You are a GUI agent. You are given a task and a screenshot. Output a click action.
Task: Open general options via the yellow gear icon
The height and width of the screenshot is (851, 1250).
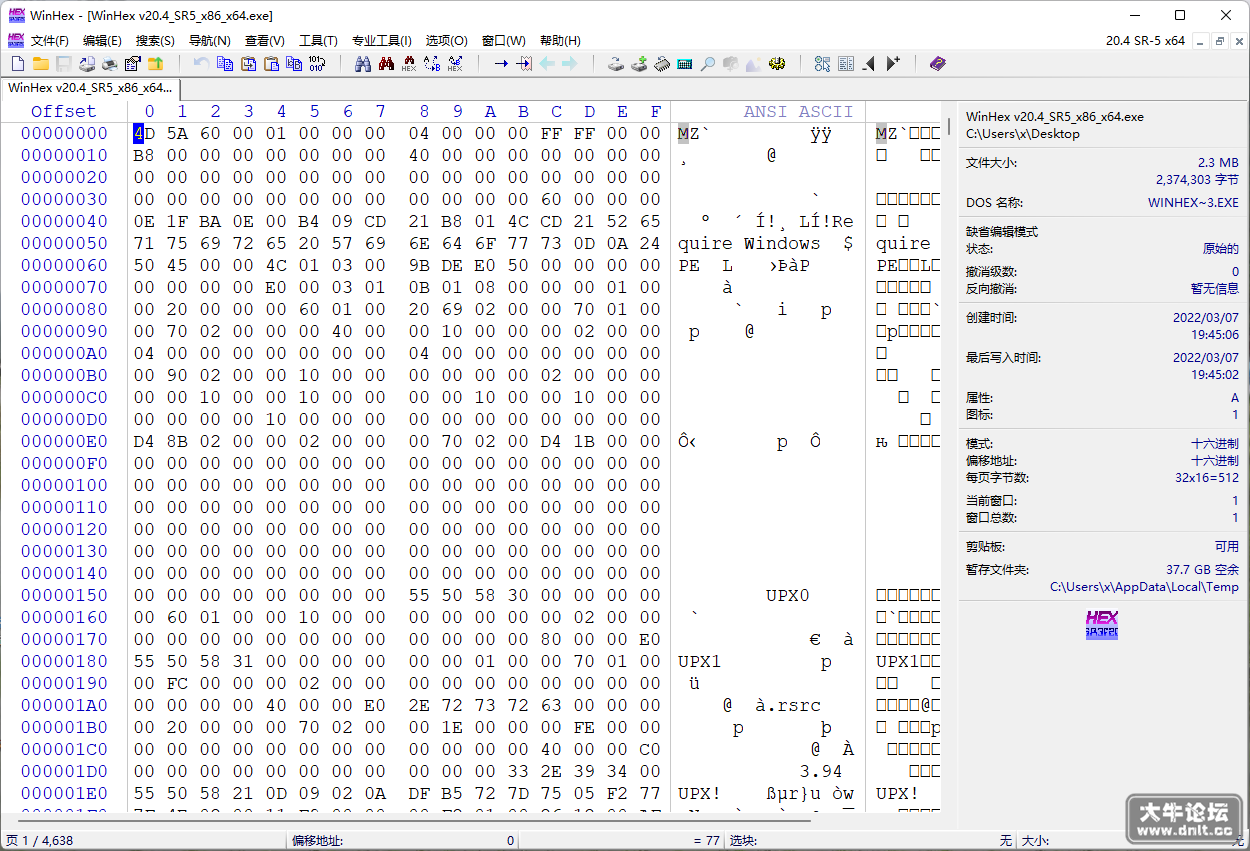click(777, 64)
